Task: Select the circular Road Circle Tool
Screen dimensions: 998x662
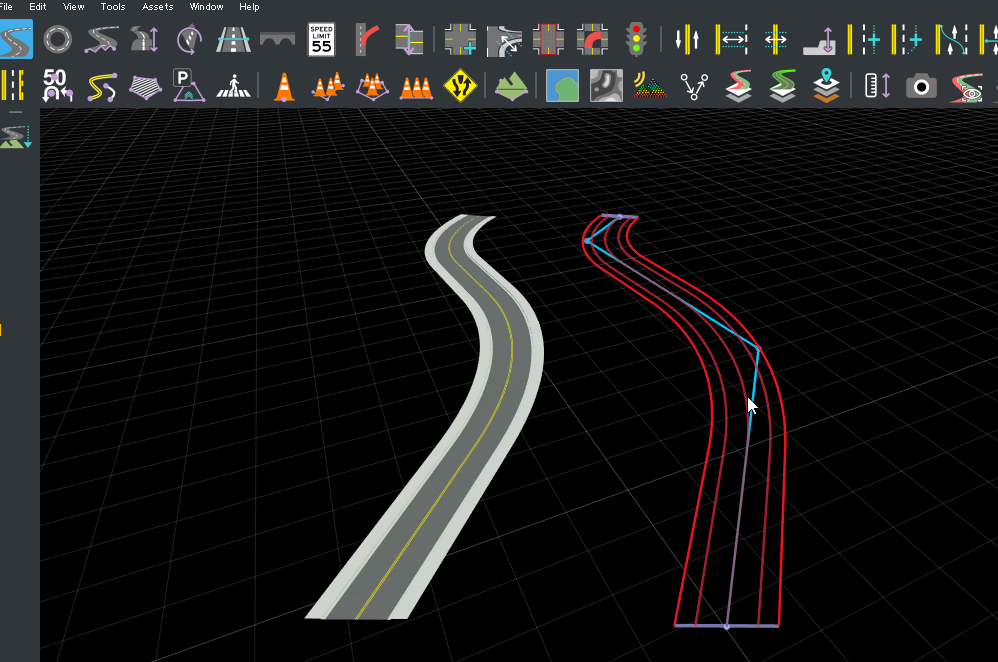Action: [57, 40]
